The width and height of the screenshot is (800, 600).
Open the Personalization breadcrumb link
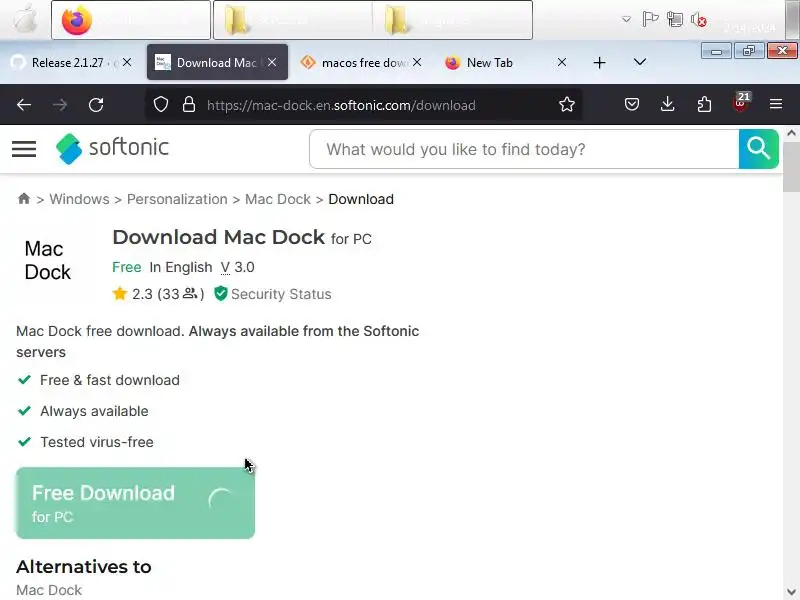177,199
